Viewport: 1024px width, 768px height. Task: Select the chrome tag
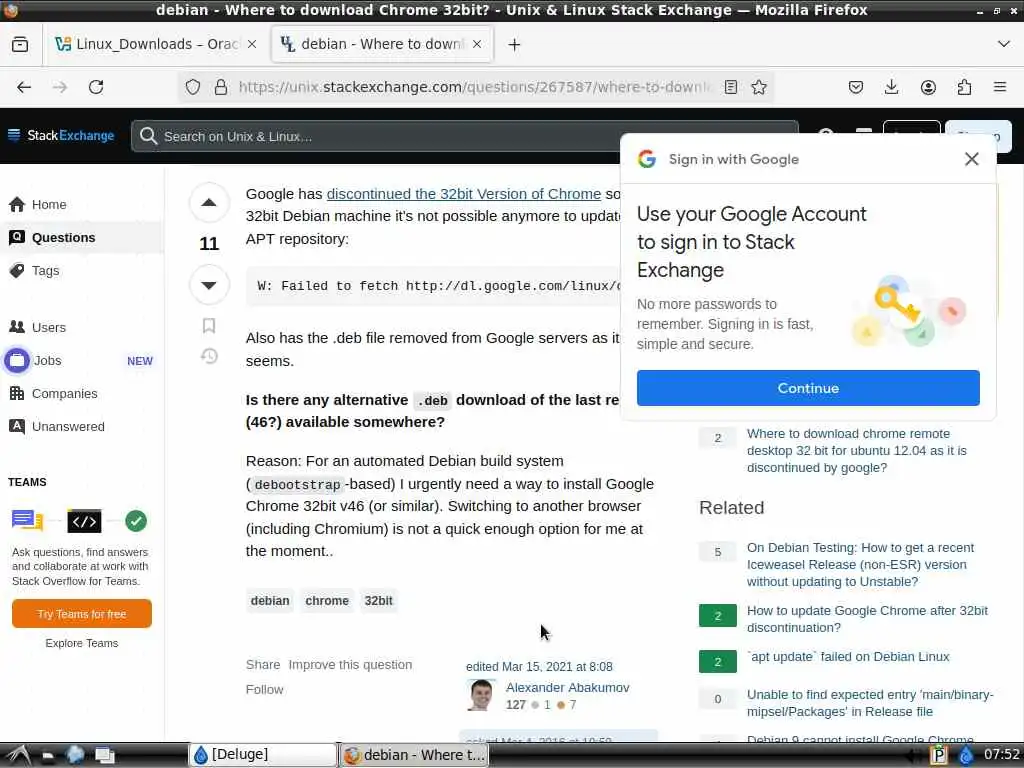[x=327, y=601]
